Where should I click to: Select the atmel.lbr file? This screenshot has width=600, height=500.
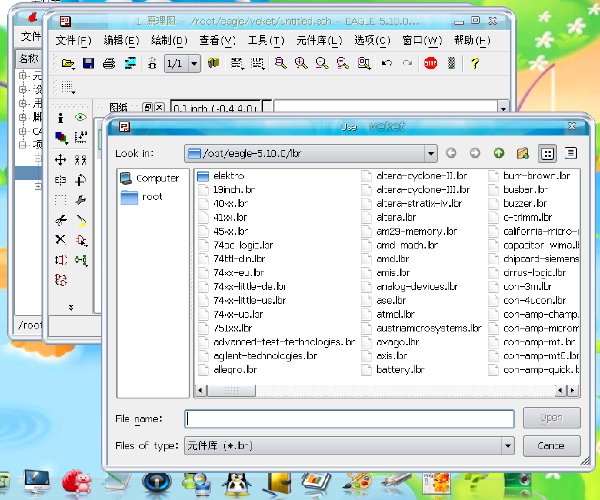click(388, 314)
